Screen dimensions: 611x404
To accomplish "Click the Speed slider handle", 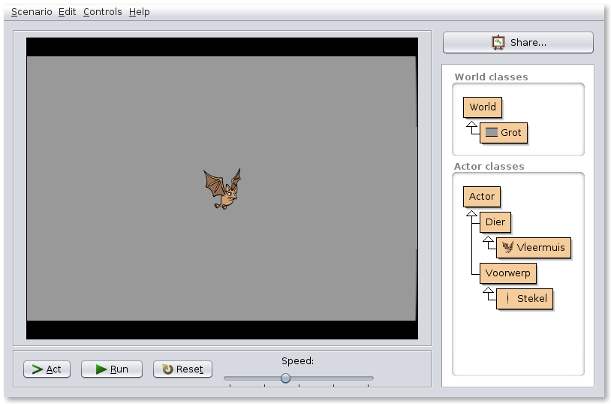I will click(x=286, y=378).
